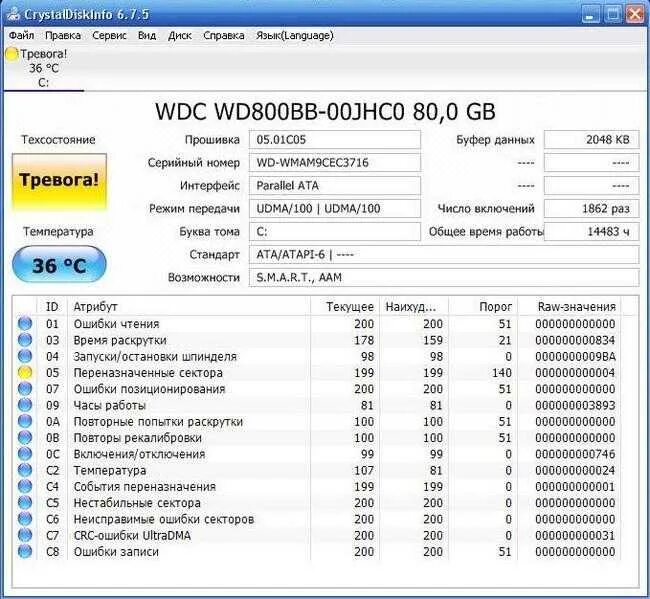
Task: Click the ID column header
Action: [52, 307]
